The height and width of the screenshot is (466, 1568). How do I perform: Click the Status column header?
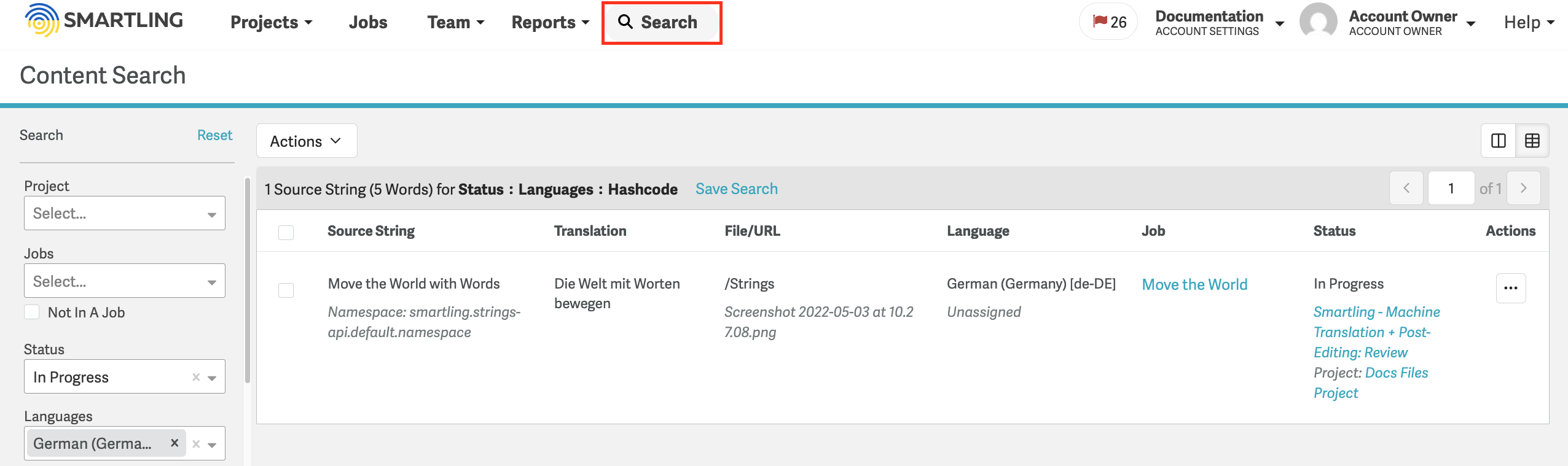[1334, 231]
